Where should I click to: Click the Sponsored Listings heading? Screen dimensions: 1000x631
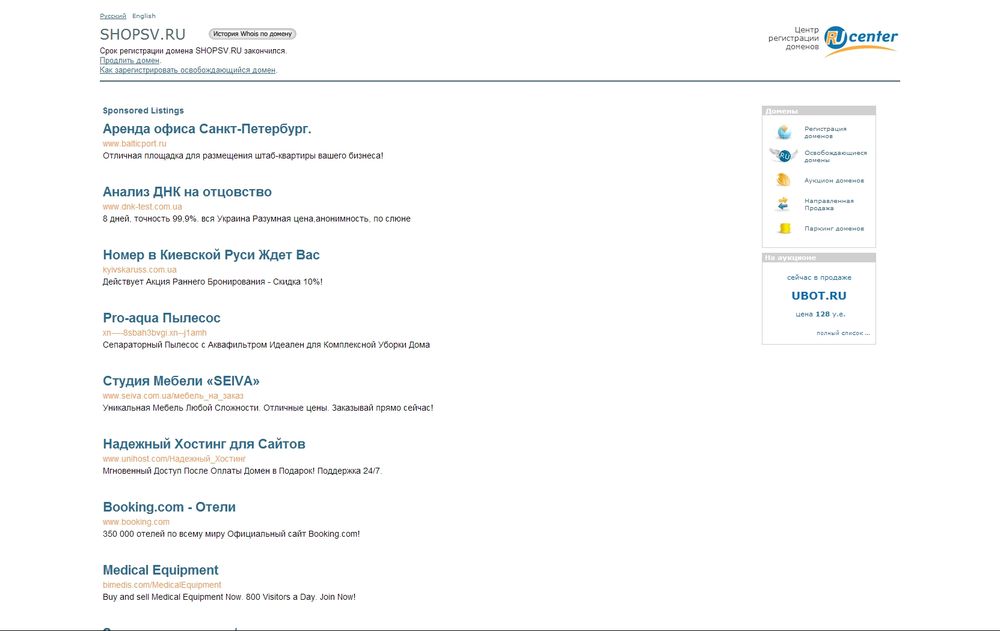pos(143,110)
